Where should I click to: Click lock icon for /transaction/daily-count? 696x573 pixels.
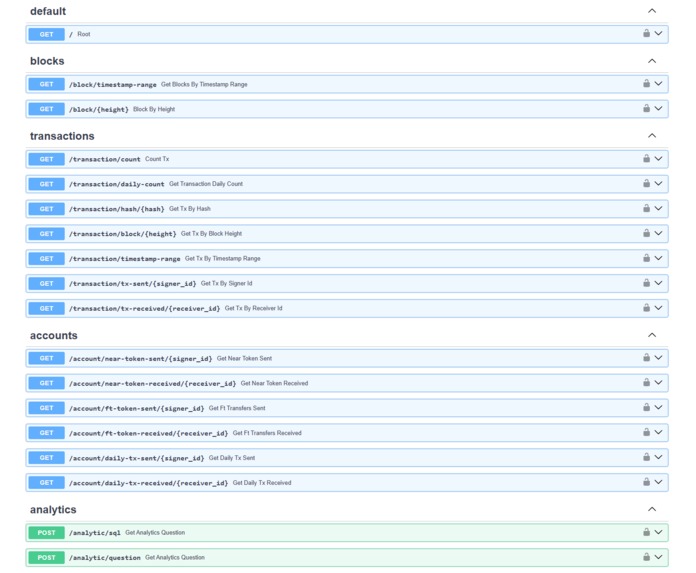click(646, 183)
